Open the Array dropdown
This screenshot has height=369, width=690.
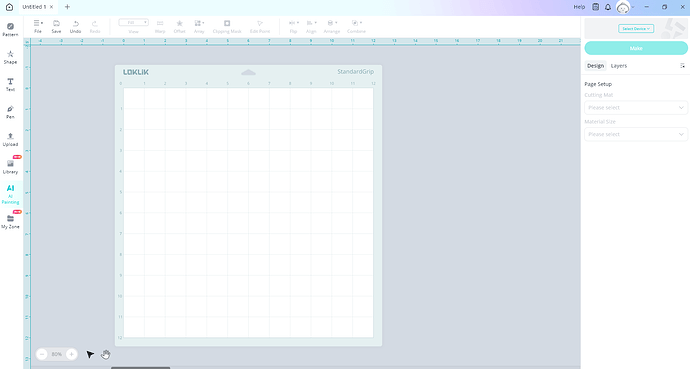199,26
